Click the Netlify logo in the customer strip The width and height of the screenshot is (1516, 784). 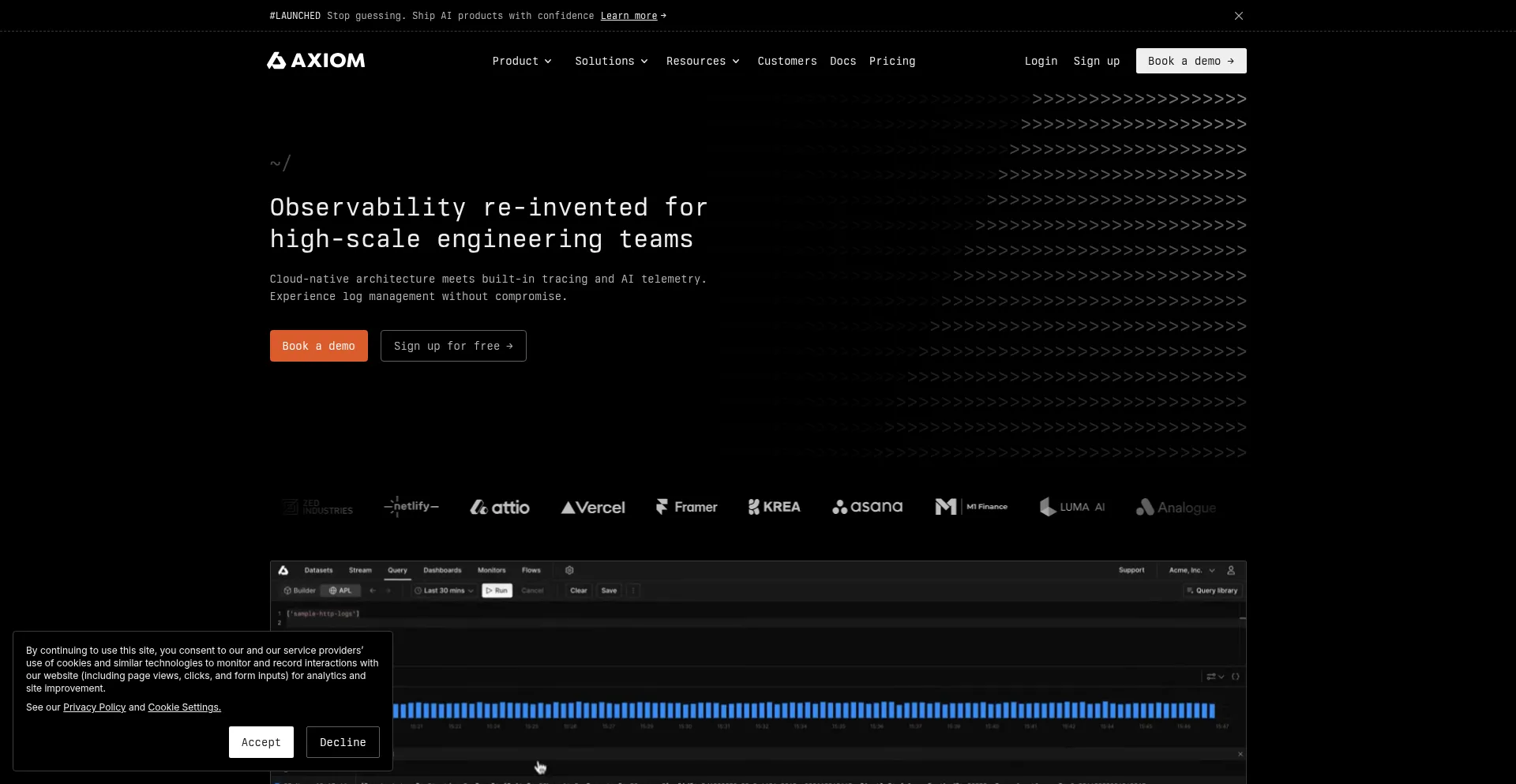[411, 506]
